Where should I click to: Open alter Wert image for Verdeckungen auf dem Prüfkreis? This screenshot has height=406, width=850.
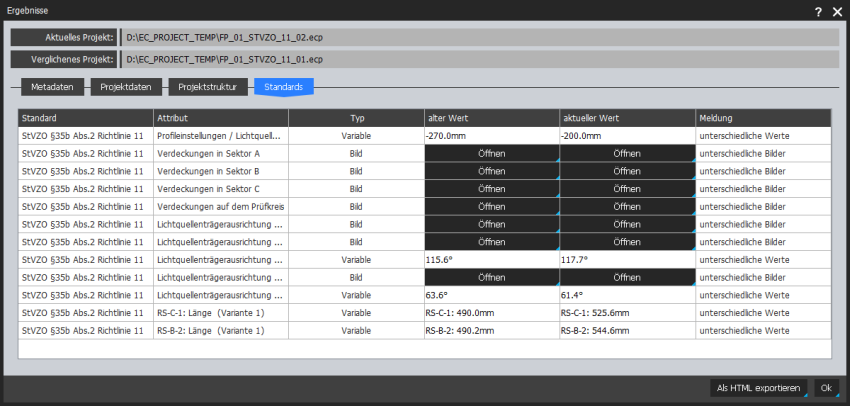click(x=492, y=207)
